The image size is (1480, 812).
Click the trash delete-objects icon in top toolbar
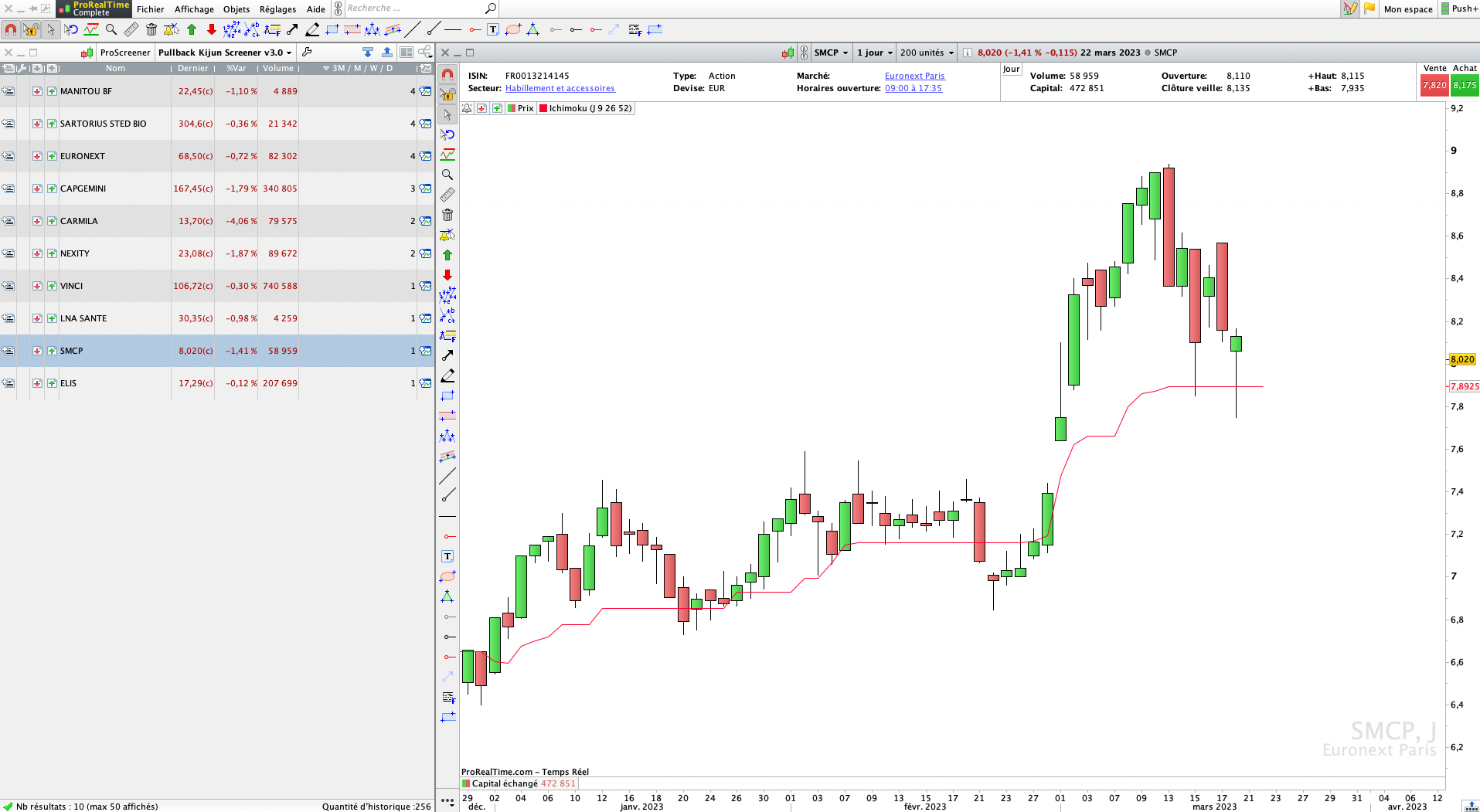point(151,29)
